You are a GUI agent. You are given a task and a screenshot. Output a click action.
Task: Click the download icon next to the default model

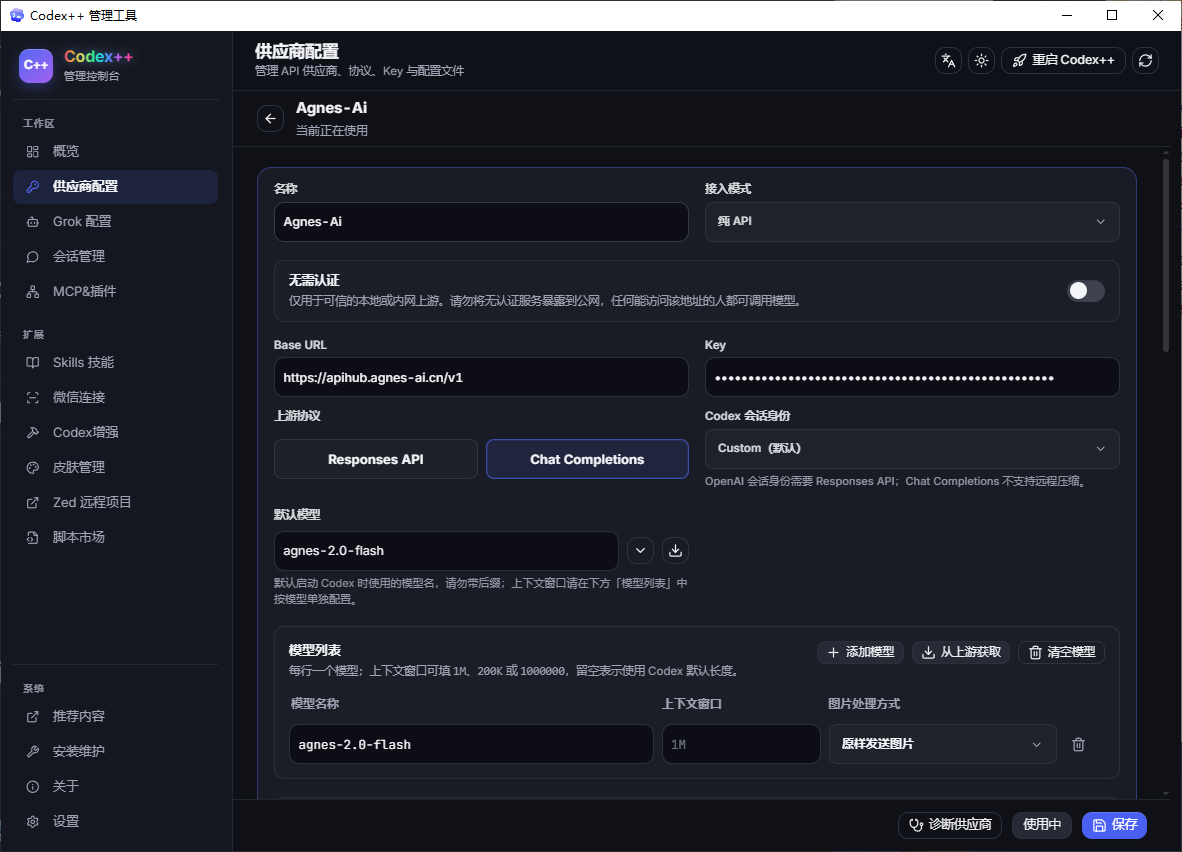tap(675, 550)
